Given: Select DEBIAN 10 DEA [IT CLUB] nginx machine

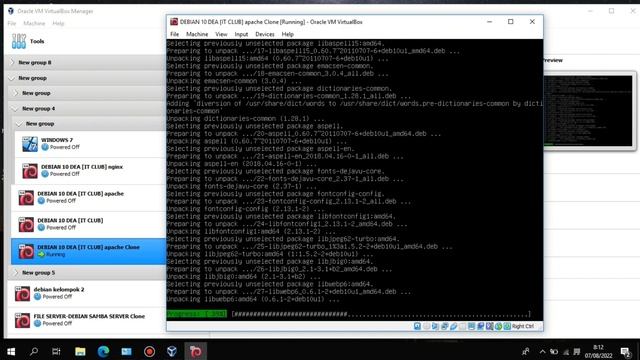Looking at the screenshot, I should [x=90, y=171].
